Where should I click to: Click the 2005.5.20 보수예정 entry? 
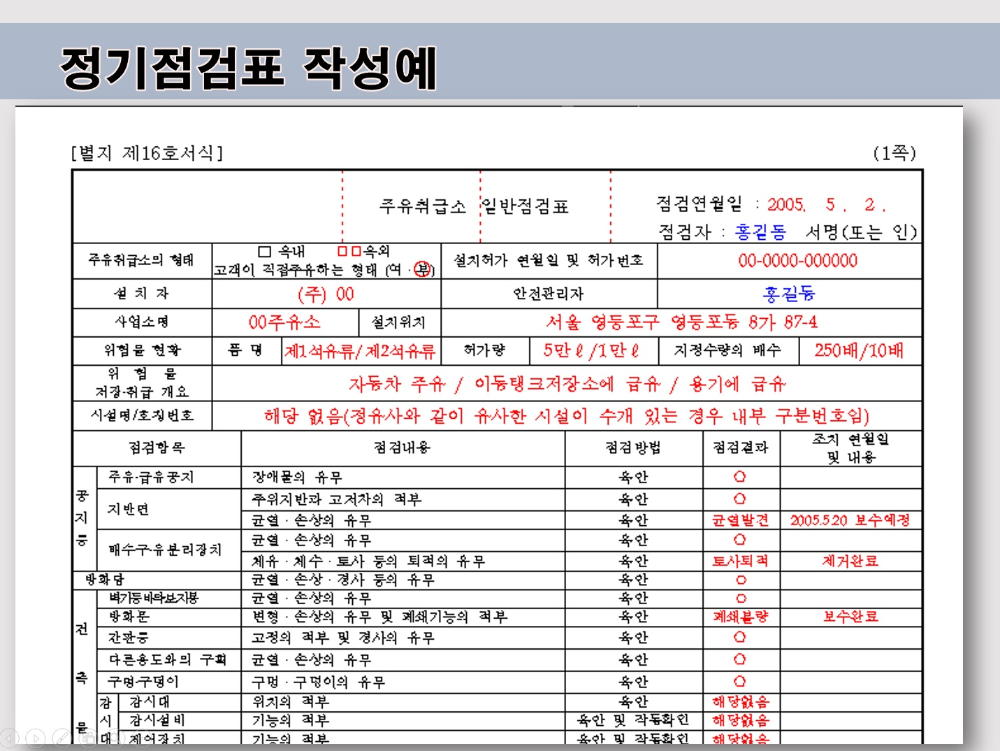click(x=852, y=519)
